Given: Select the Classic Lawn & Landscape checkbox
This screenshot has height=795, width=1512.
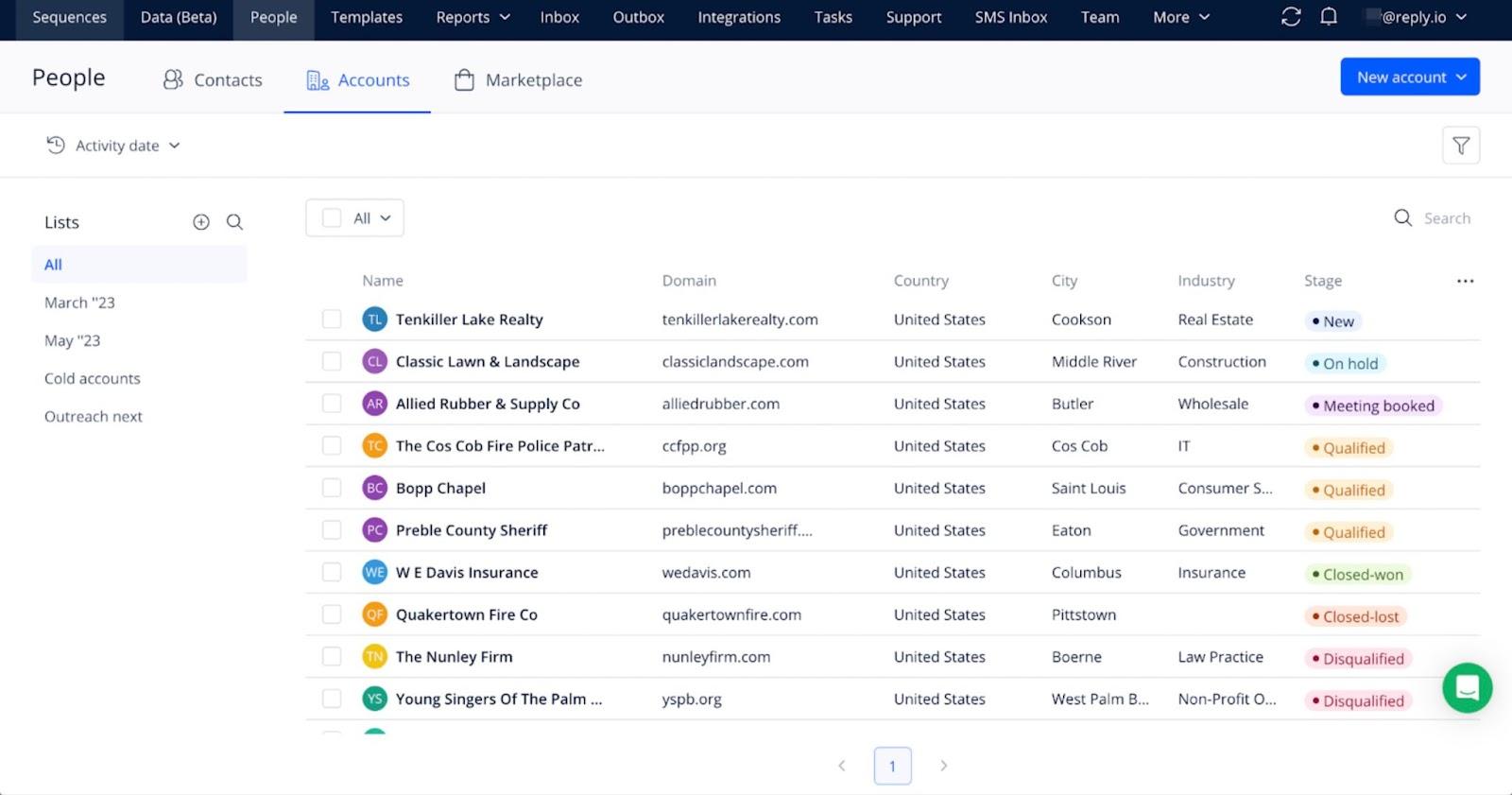Looking at the screenshot, I should (332, 361).
